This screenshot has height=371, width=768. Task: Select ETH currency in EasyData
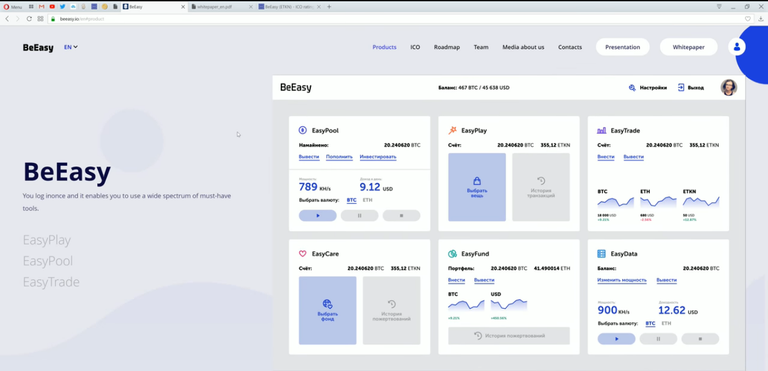tap(666, 323)
